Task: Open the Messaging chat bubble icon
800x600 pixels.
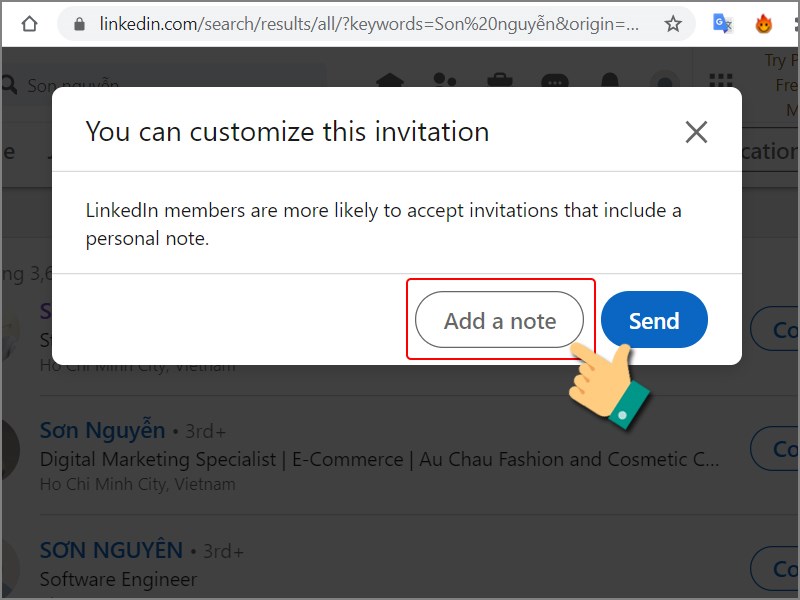Action: click(x=555, y=80)
